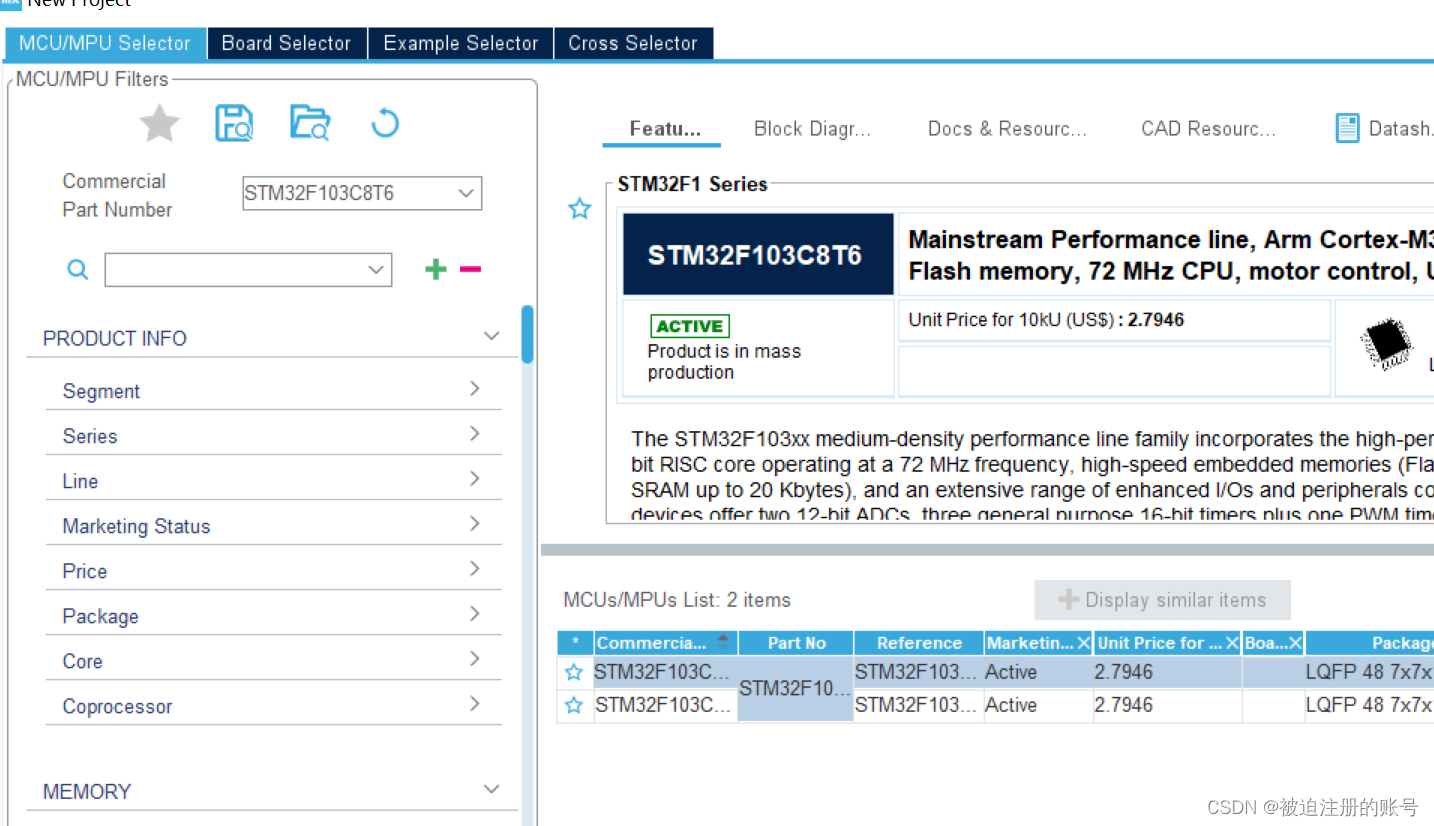1434x826 pixels.
Task: Click the Package column header
Action: click(1370, 643)
